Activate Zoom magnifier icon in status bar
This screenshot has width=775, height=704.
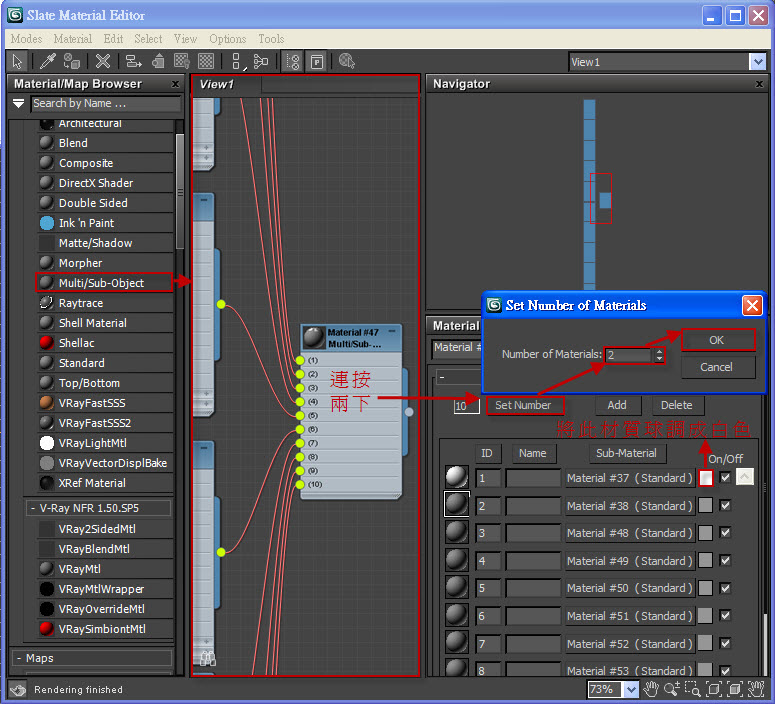click(672, 689)
